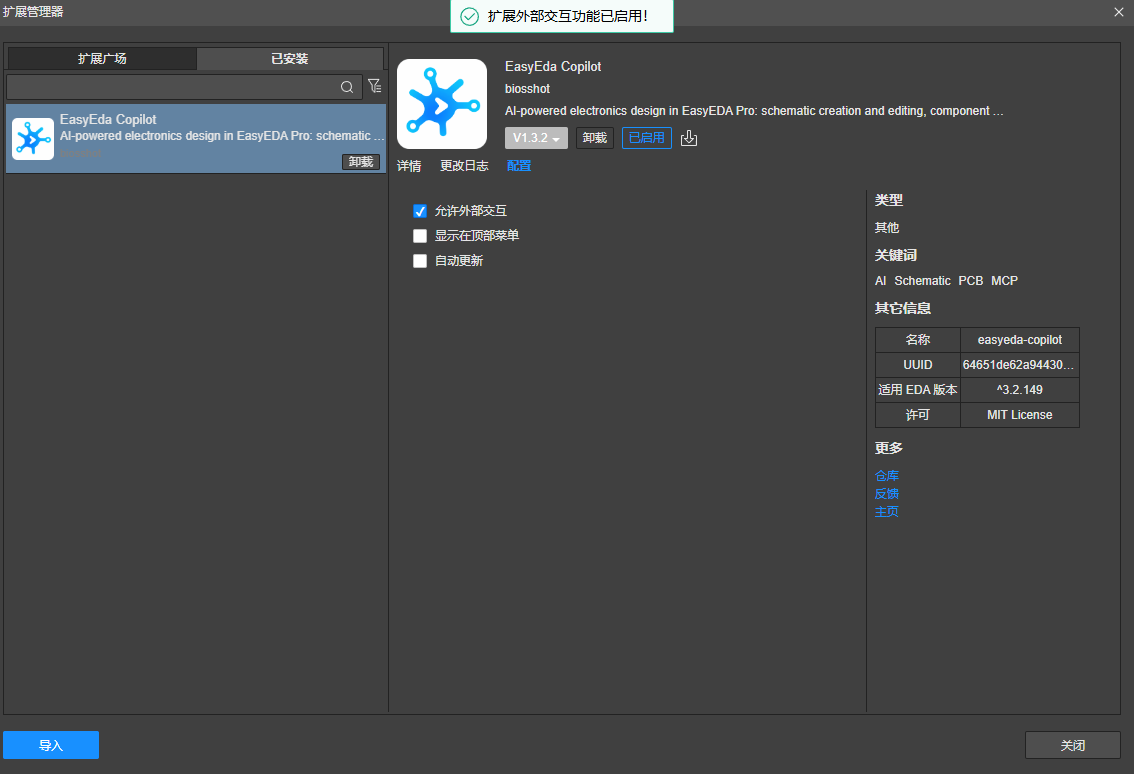Click the download extension icon
1134x774 pixels.
pyautogui.click(x=689, y=138)
